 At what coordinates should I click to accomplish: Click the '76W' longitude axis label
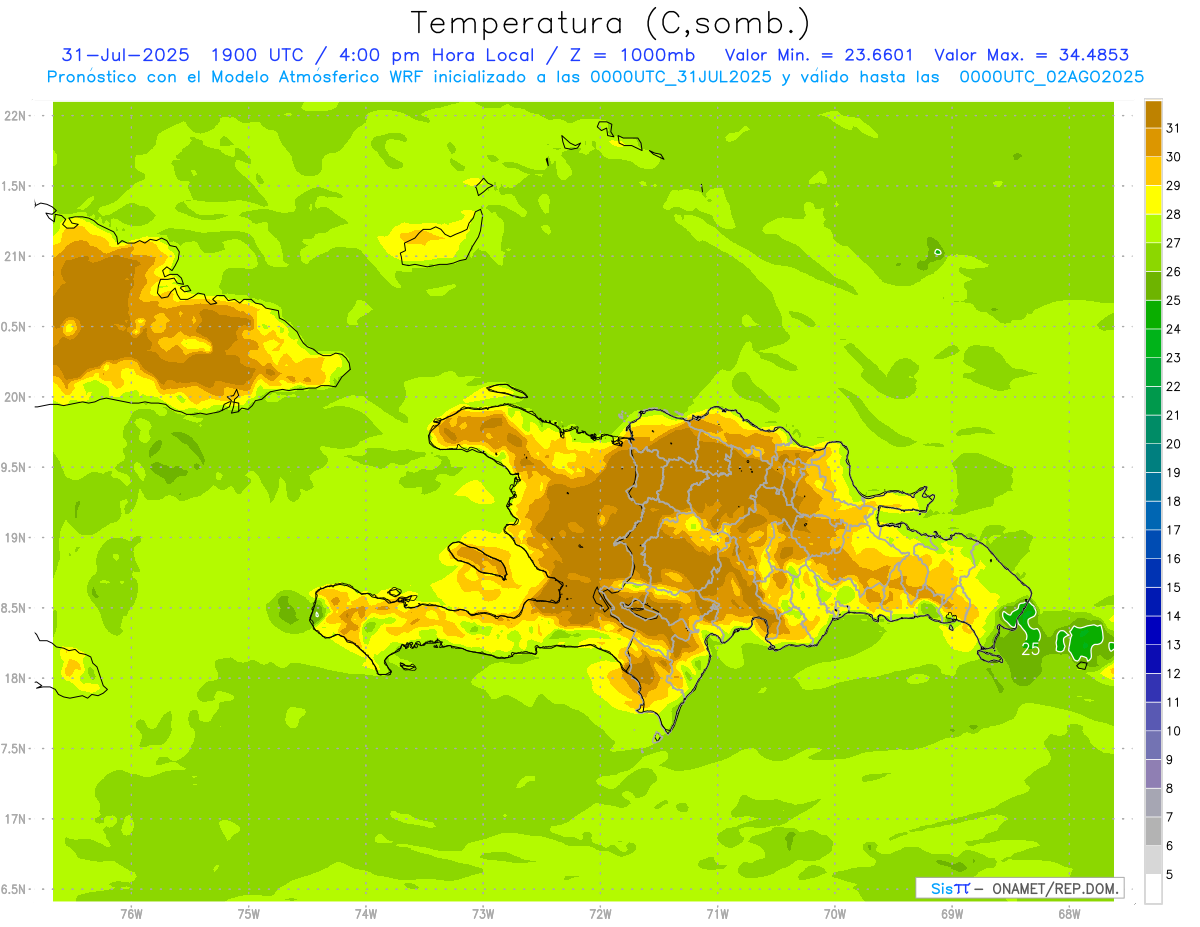(x=131, y=914)
